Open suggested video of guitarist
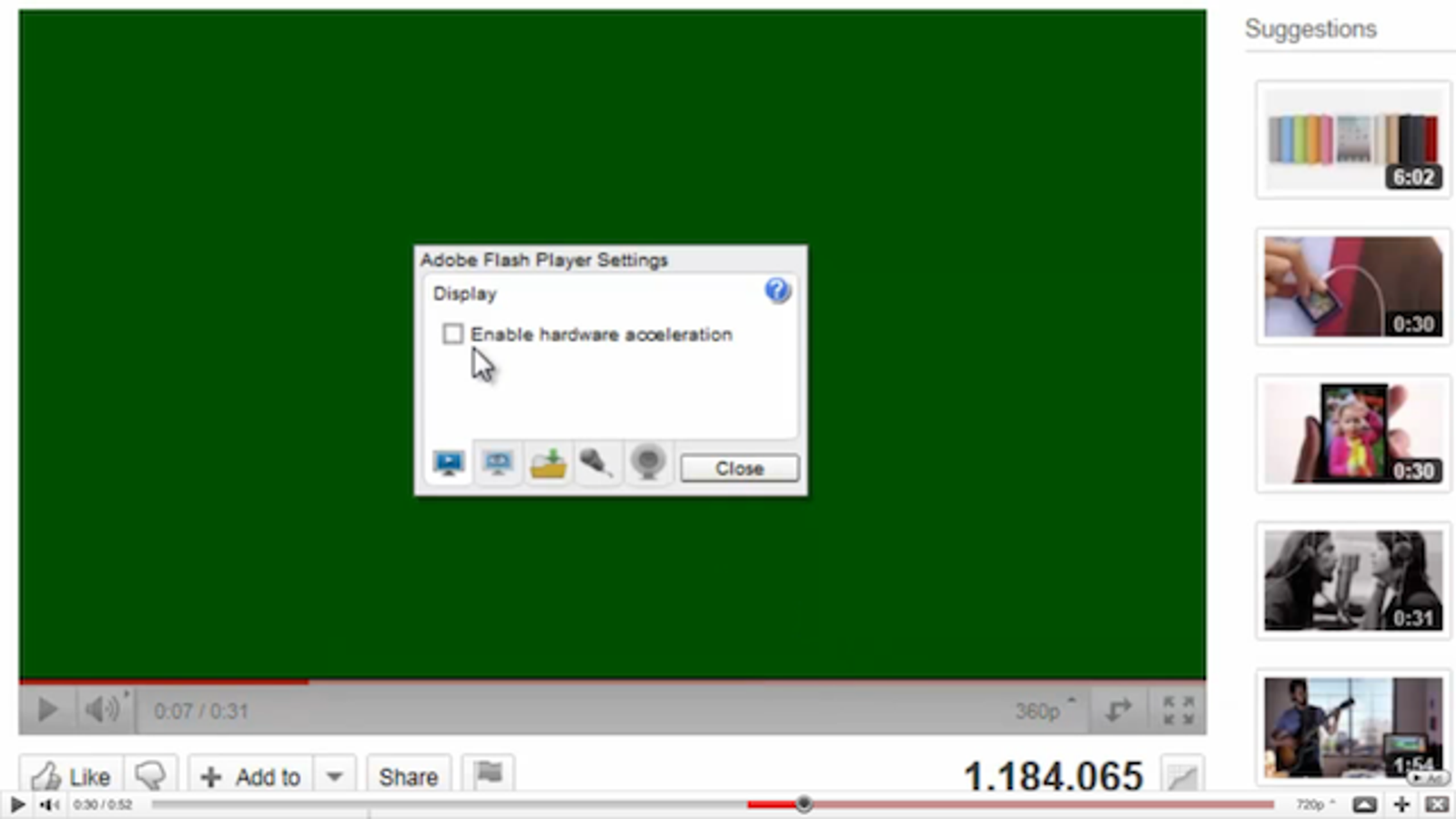The width and height of the screenshot is (1456, 819). point(1353,727)
